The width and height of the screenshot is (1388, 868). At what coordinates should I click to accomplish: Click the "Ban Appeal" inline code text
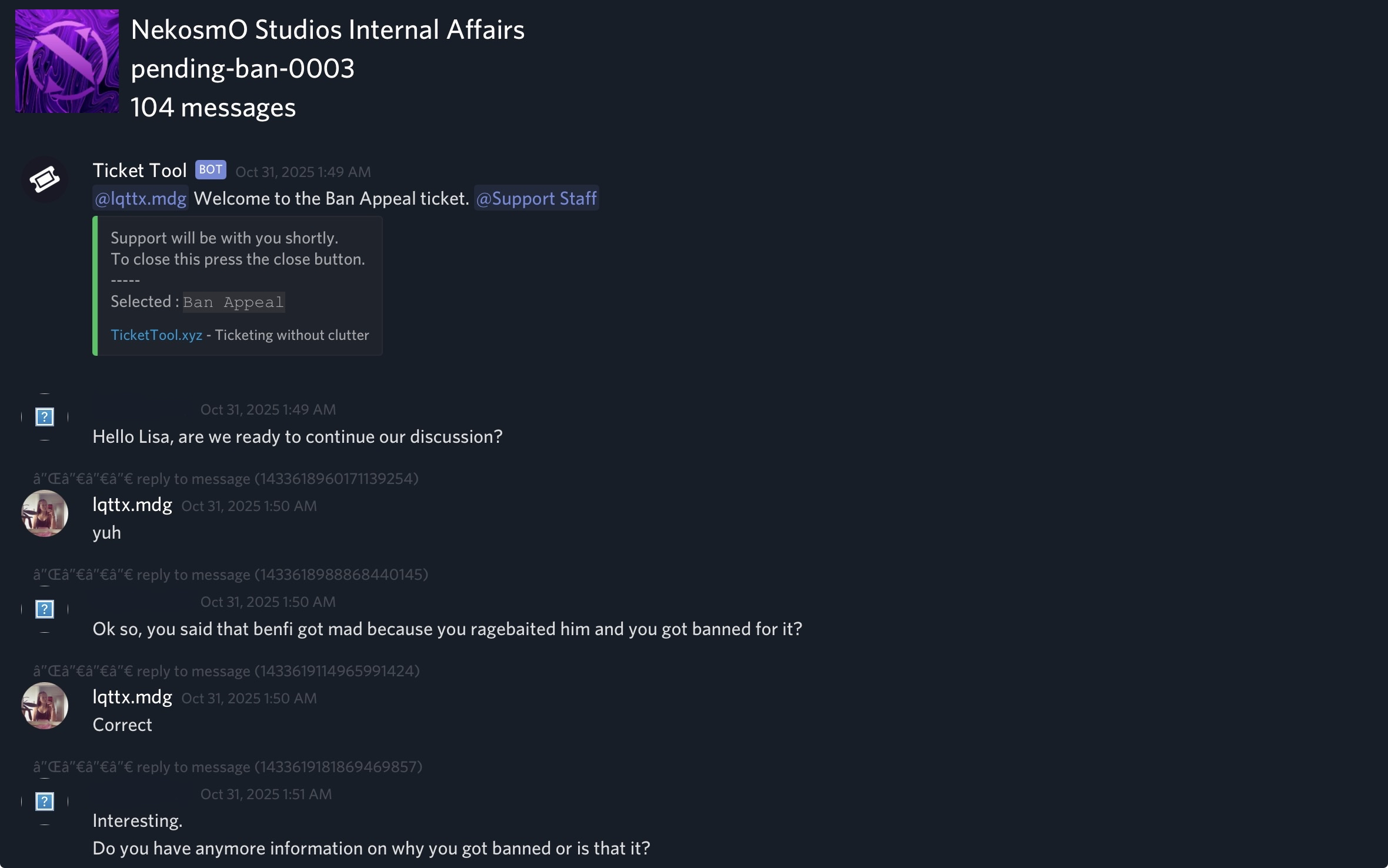pyautogui.click(x=233, y=302)
